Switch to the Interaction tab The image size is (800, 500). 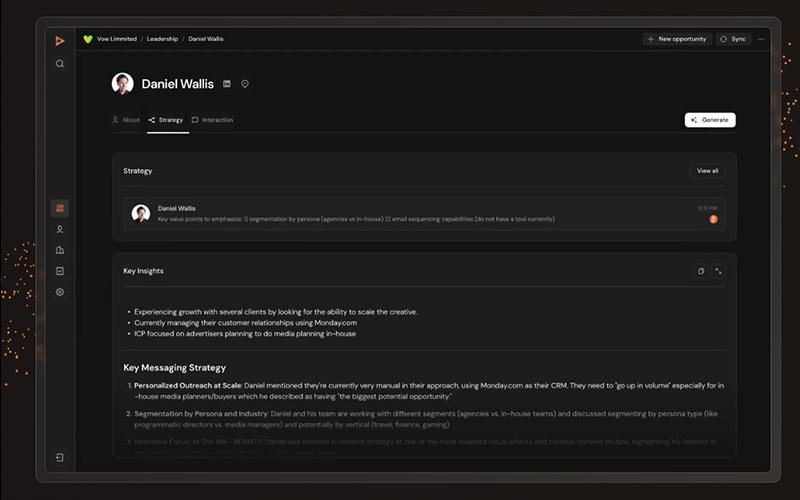[x=212, y=120]
